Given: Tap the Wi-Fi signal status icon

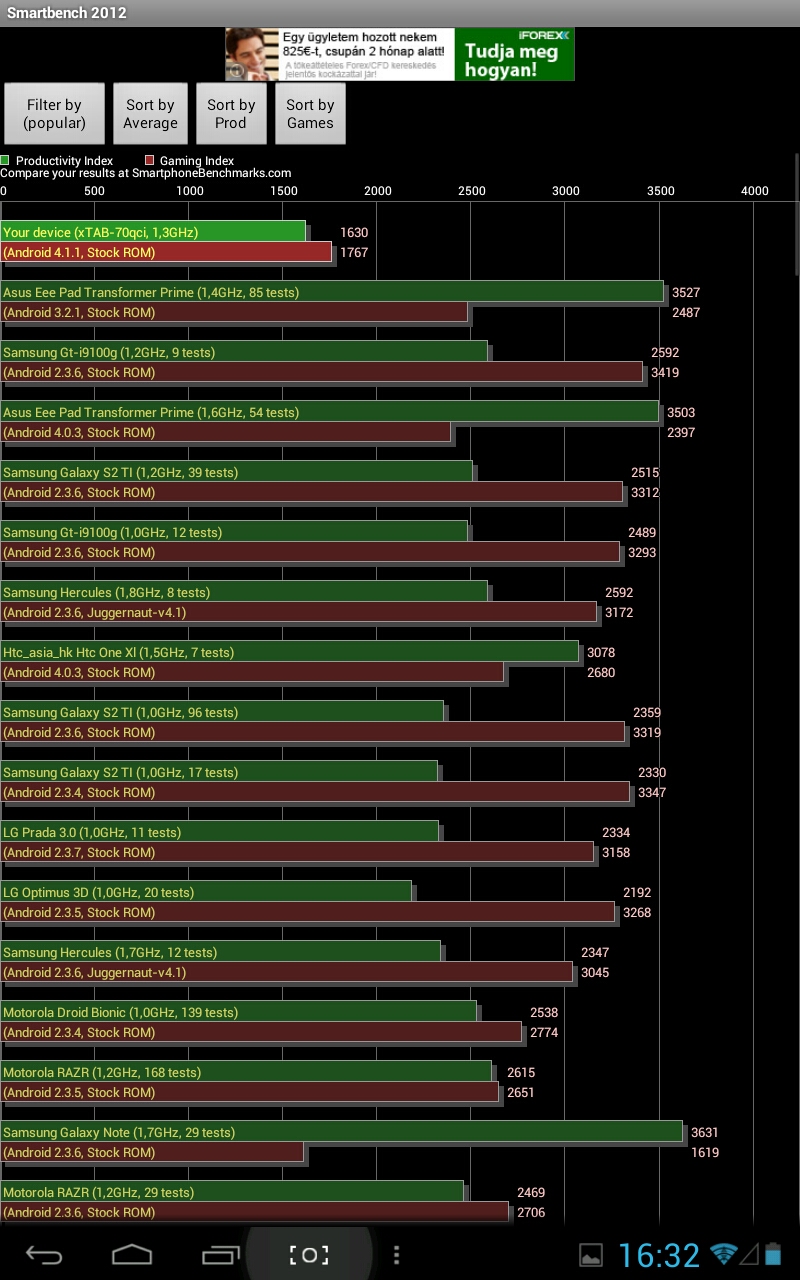Looking at the screenshot, I should pyautogui.click(x=723, y=1254).
